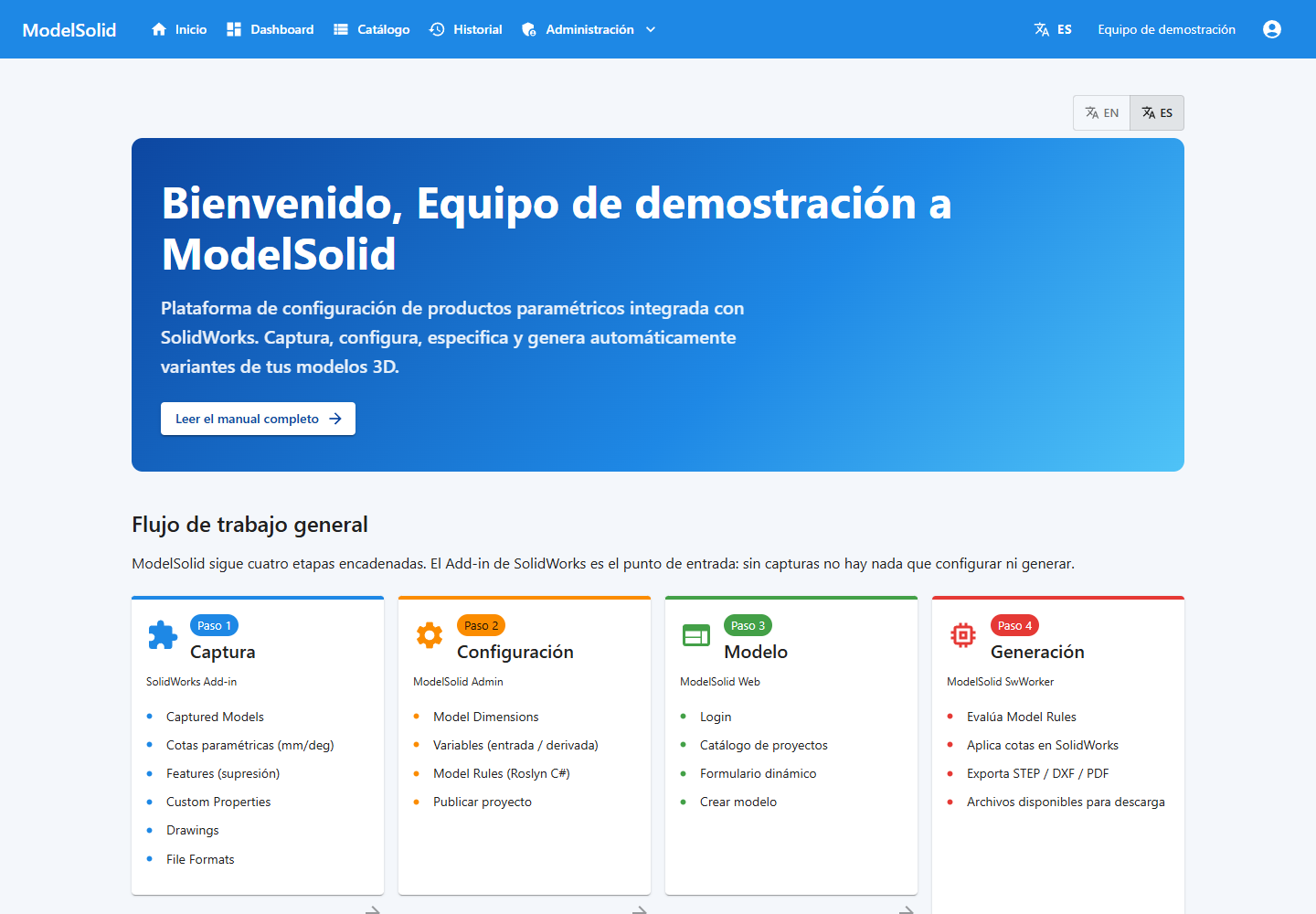Image resolution: width=1316 pixels, height=914 pixels.
Task: Click the ModelSolid logo in the navbar
Action: click(x=69, y=29)
